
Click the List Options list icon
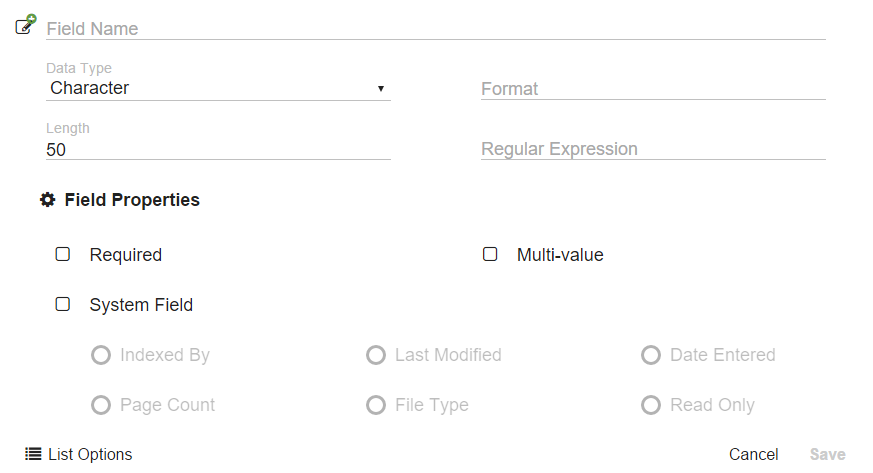coord(33,454)
